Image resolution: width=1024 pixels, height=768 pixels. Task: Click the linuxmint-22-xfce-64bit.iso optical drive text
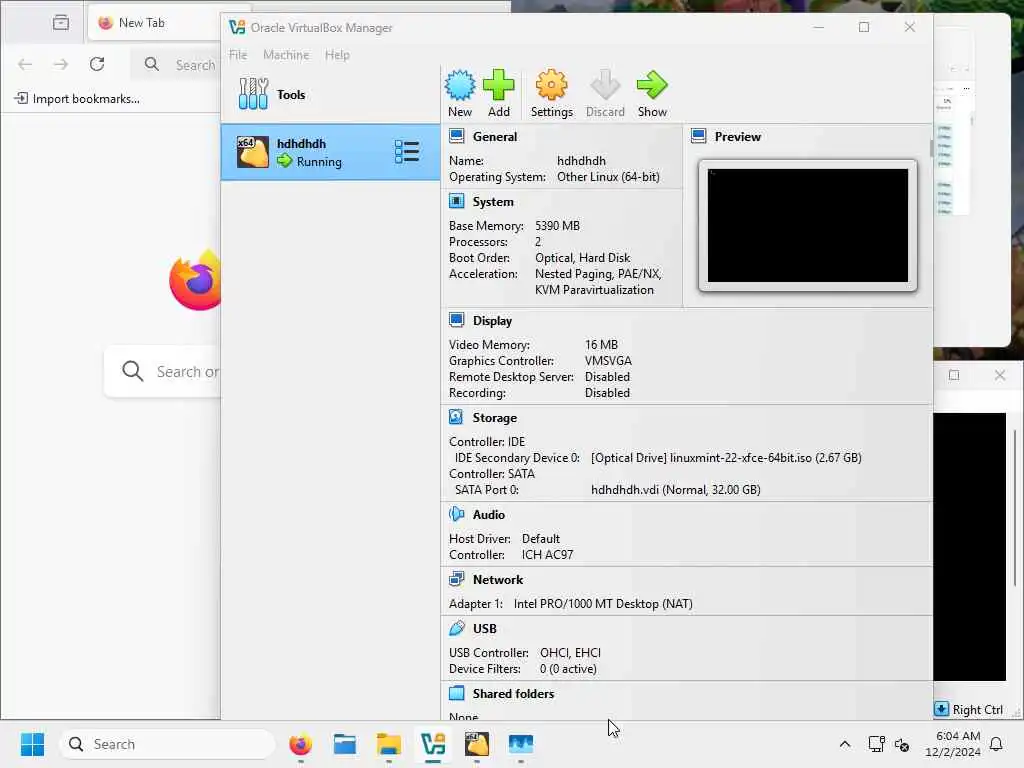pos(726,458)
